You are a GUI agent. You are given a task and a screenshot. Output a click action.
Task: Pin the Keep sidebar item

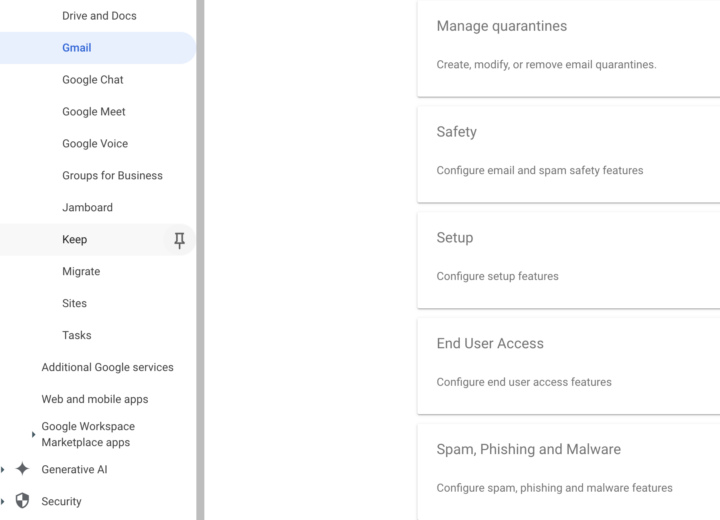[179, 240]
